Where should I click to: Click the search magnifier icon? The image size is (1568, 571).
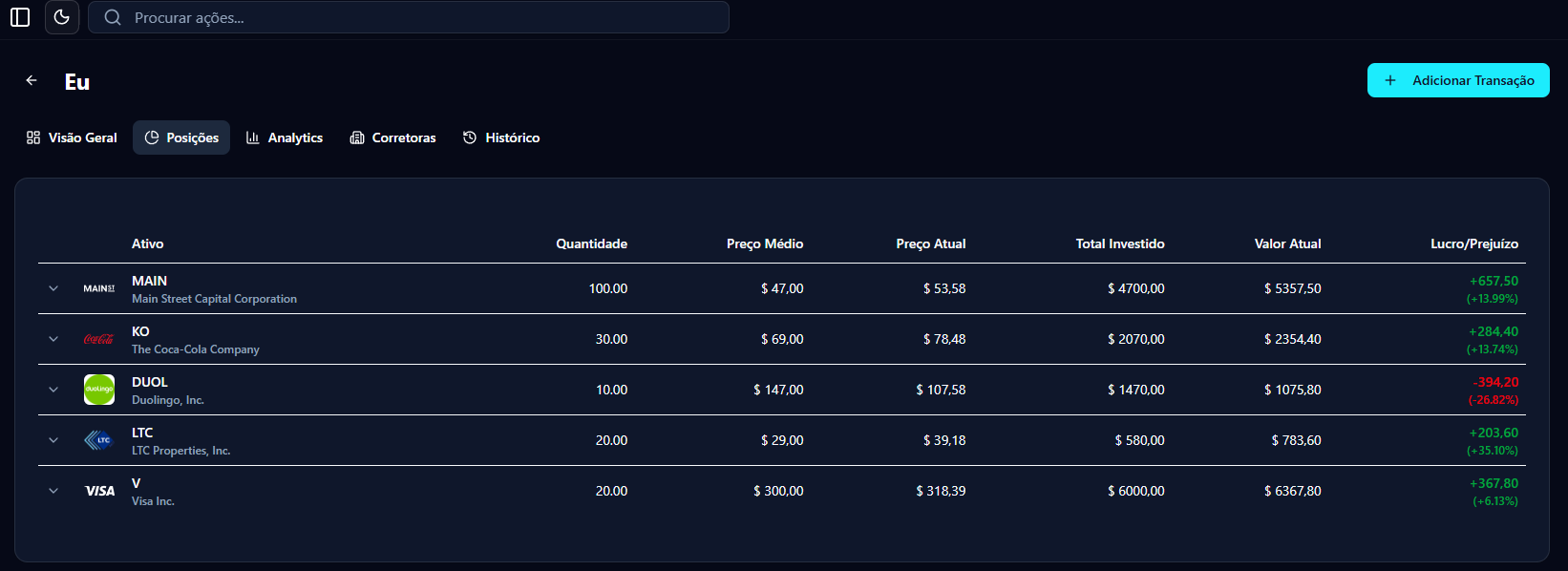pyautogui.click(x=113, y=17)
